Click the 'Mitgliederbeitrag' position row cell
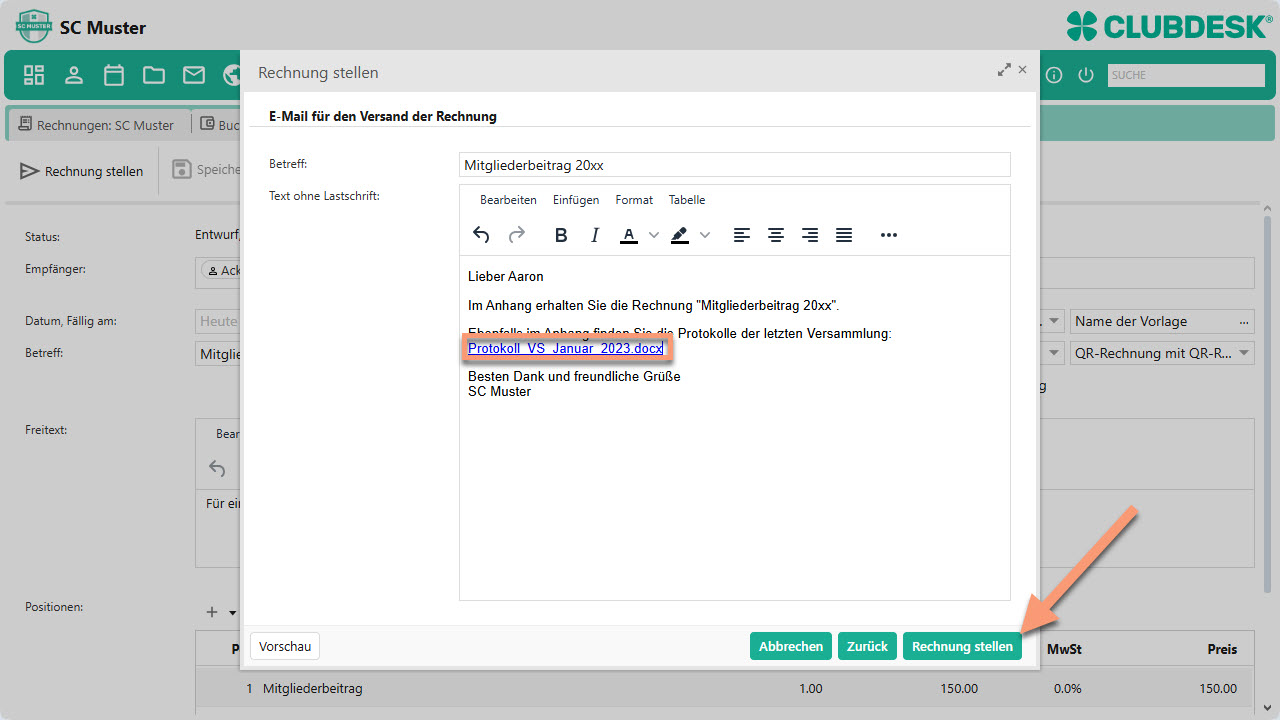 [x=313, y=689]
